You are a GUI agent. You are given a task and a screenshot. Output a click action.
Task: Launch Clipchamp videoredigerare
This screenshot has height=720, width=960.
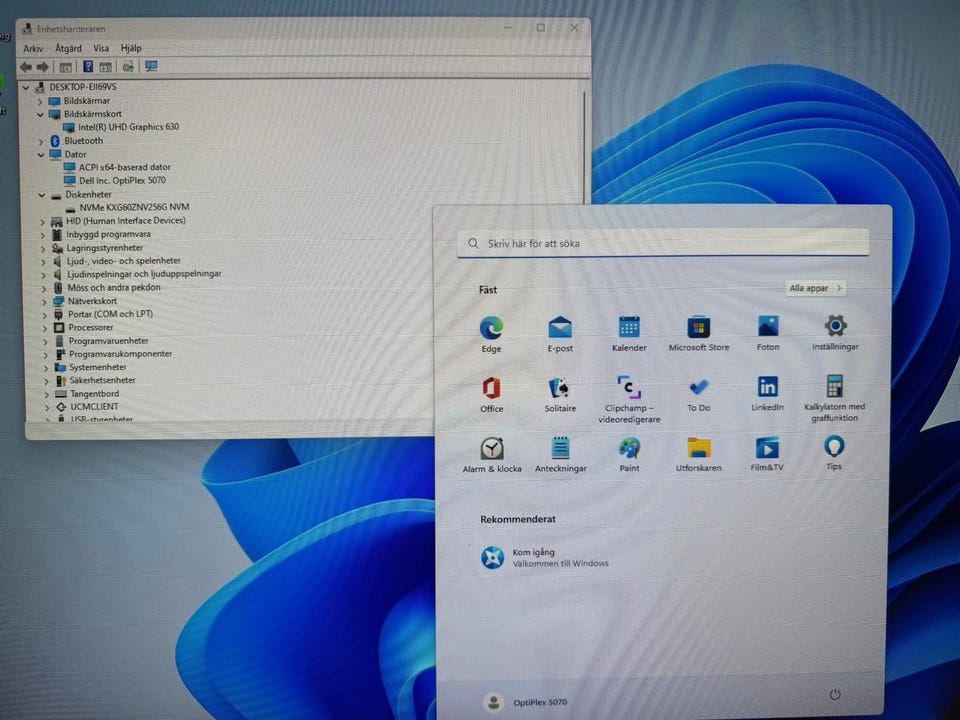pos(629,399)
